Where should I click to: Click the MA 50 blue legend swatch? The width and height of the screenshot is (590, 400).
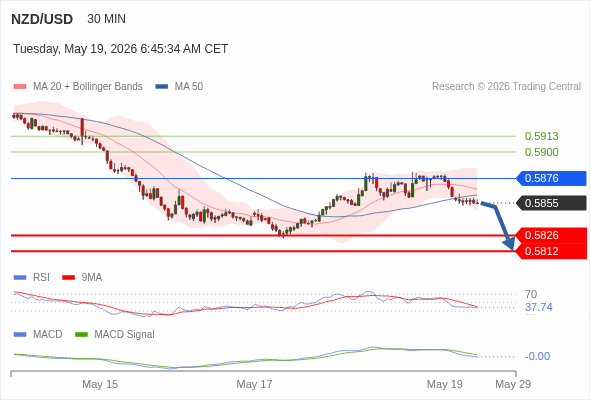[x=161, y=87]
